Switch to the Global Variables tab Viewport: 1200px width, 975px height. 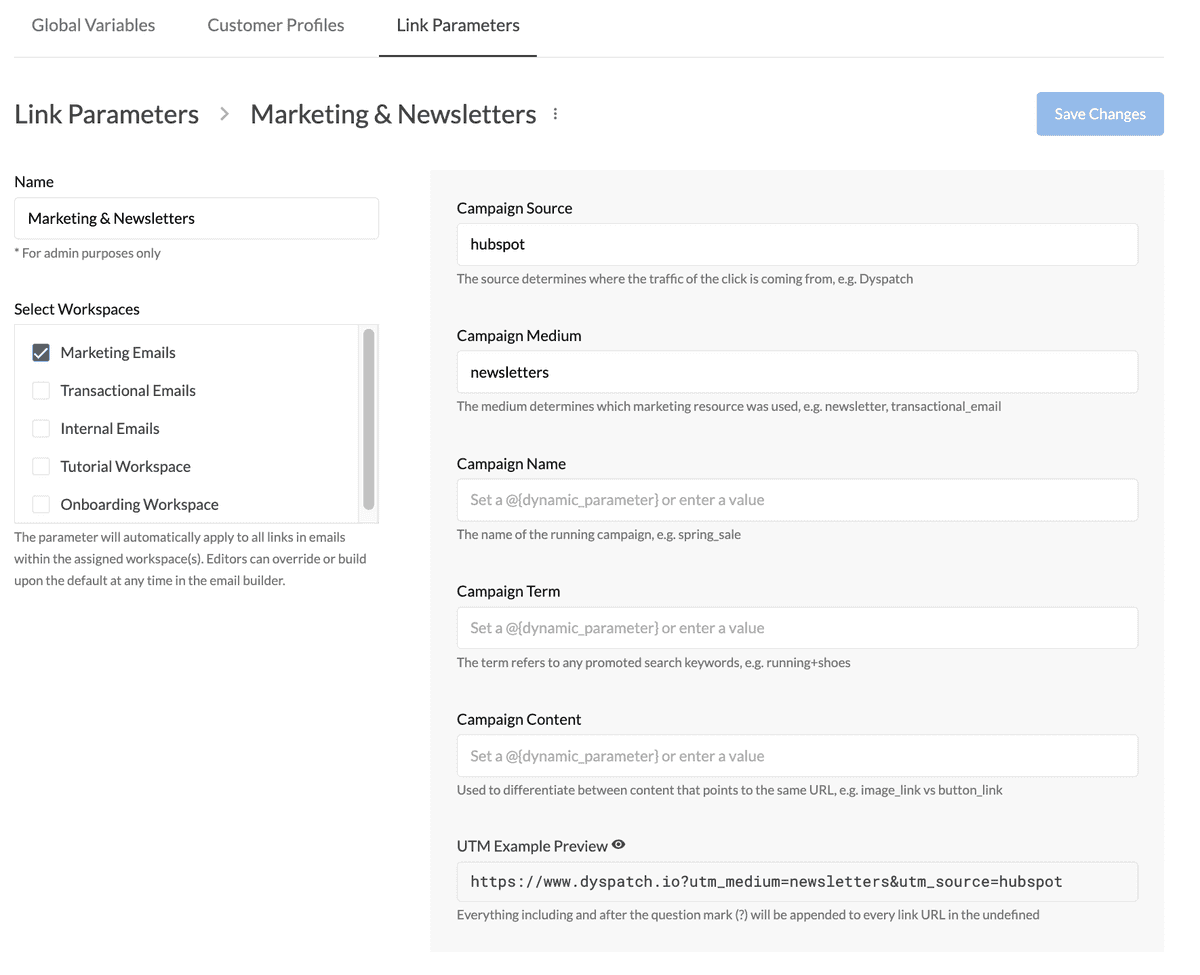click(93, 26)
